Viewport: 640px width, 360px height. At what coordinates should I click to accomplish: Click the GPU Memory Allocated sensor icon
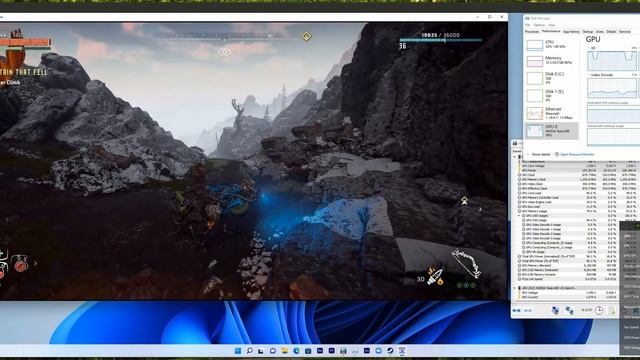point(519,265)
